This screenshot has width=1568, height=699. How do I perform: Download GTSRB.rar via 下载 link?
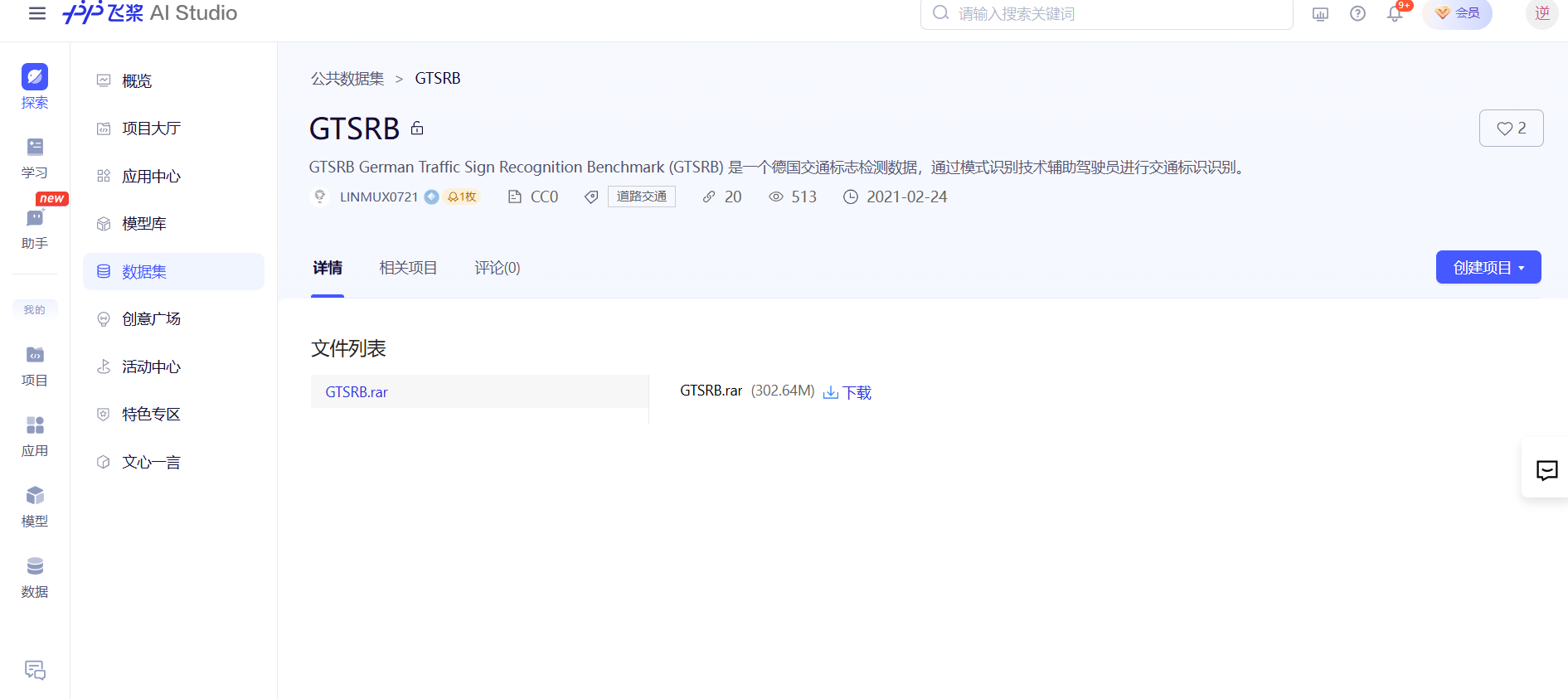(847, 392)
